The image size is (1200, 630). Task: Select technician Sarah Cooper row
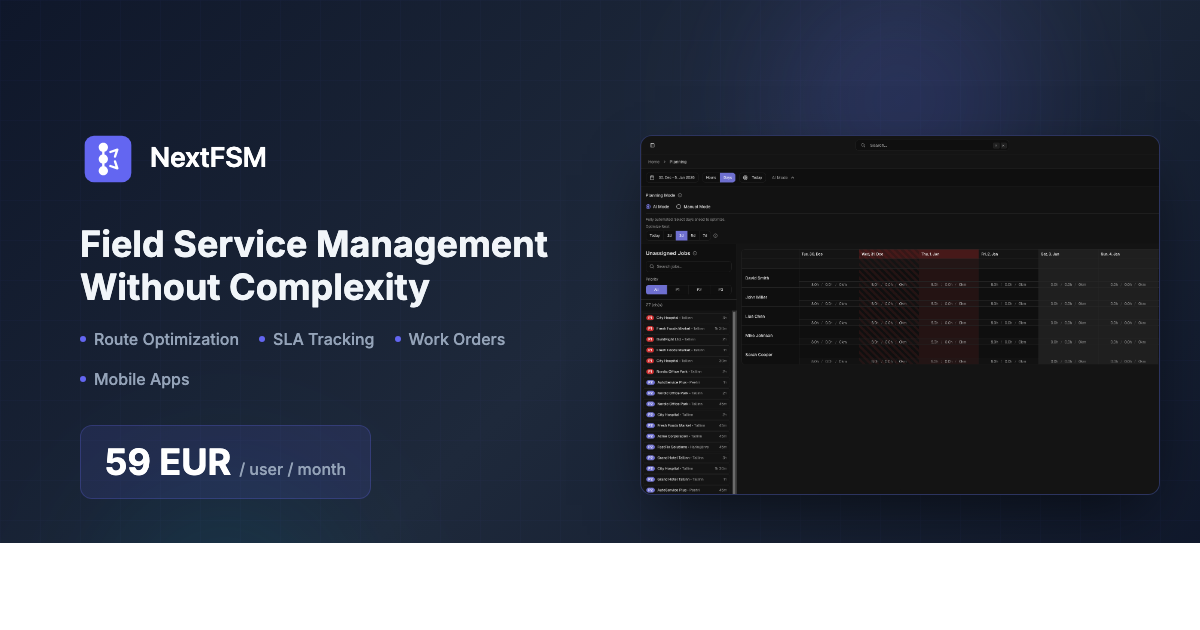click(x=950, y=354)
